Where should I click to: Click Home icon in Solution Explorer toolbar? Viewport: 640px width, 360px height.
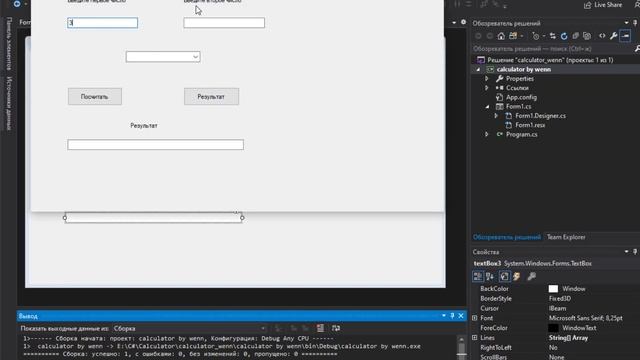501,36
